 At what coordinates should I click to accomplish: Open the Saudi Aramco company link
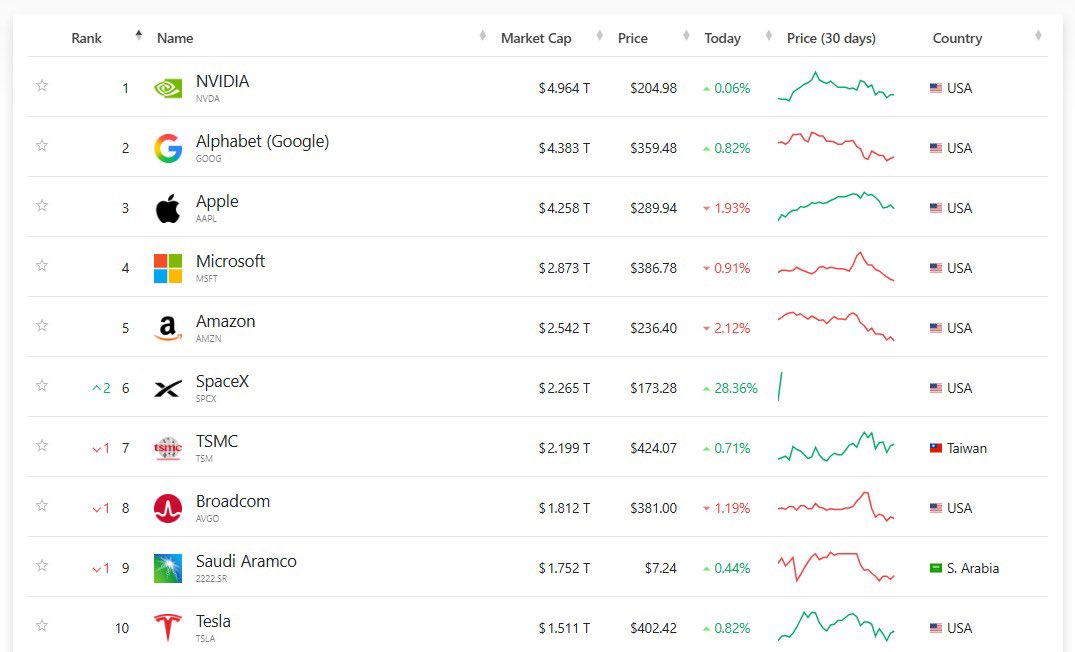click(246, 562)
